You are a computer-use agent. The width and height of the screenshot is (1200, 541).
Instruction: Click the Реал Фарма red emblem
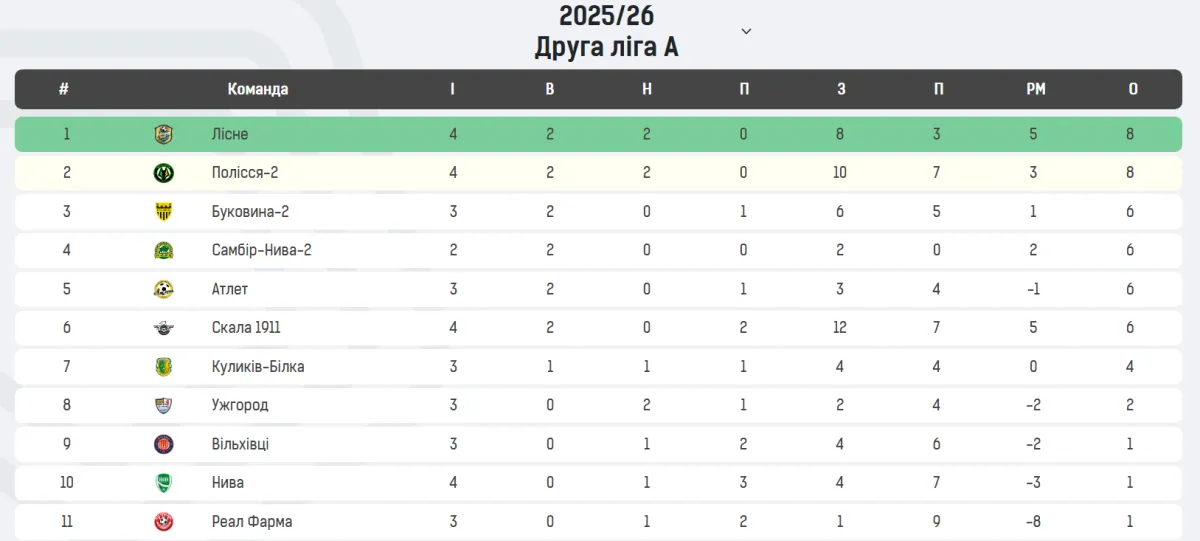(163, 521)
